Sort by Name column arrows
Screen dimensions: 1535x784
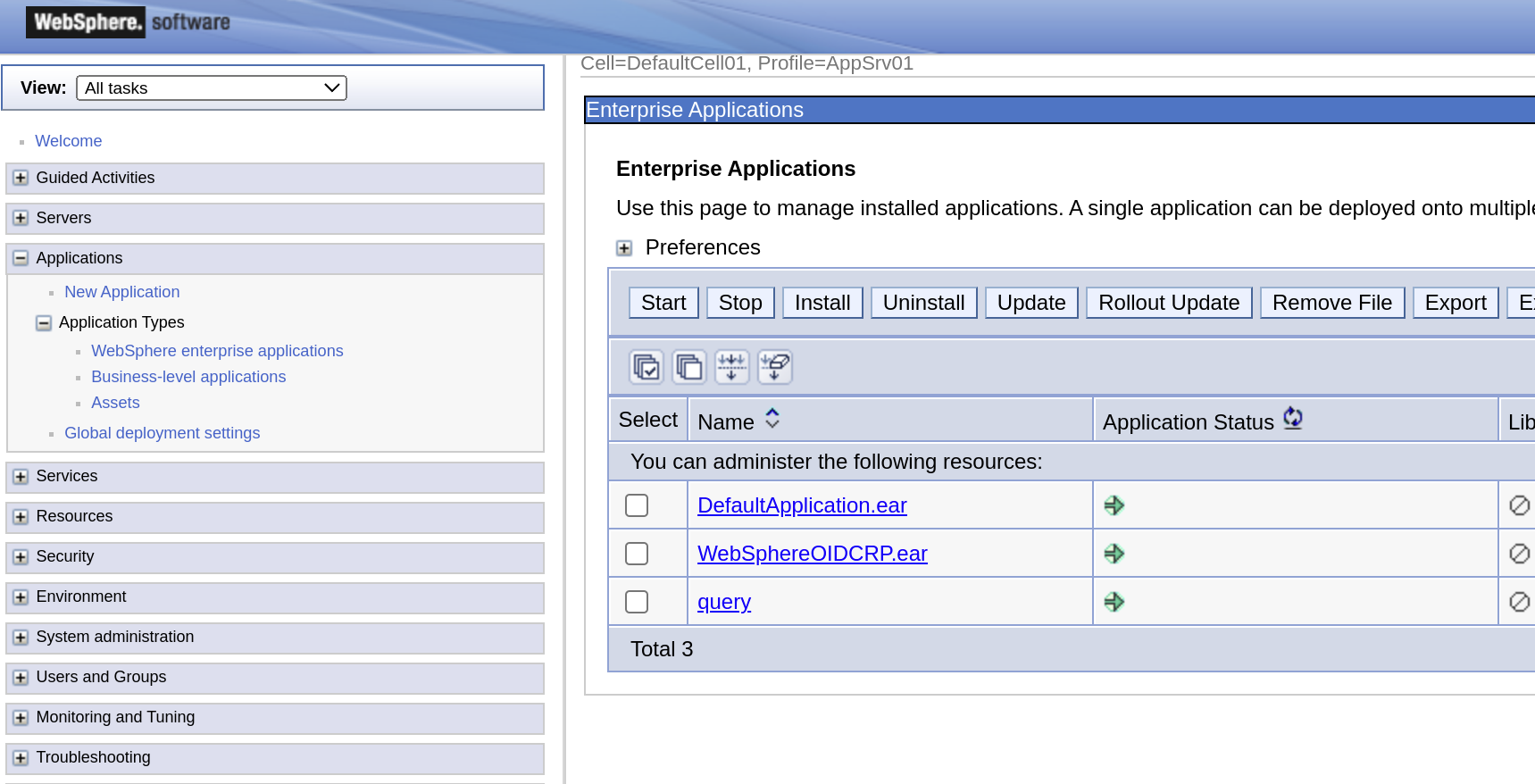pos(772,419)
